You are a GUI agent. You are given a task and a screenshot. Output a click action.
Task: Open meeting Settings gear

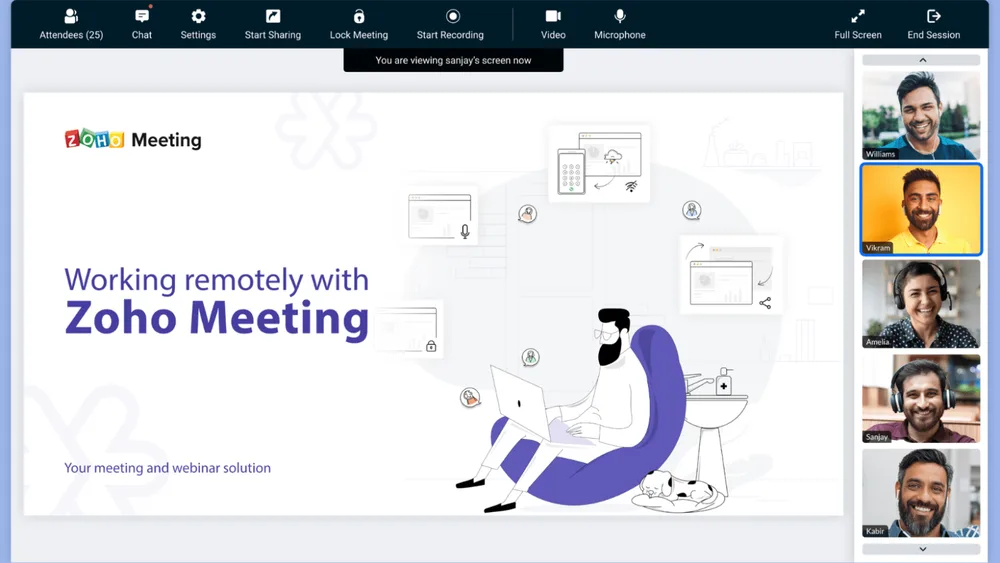198,24
